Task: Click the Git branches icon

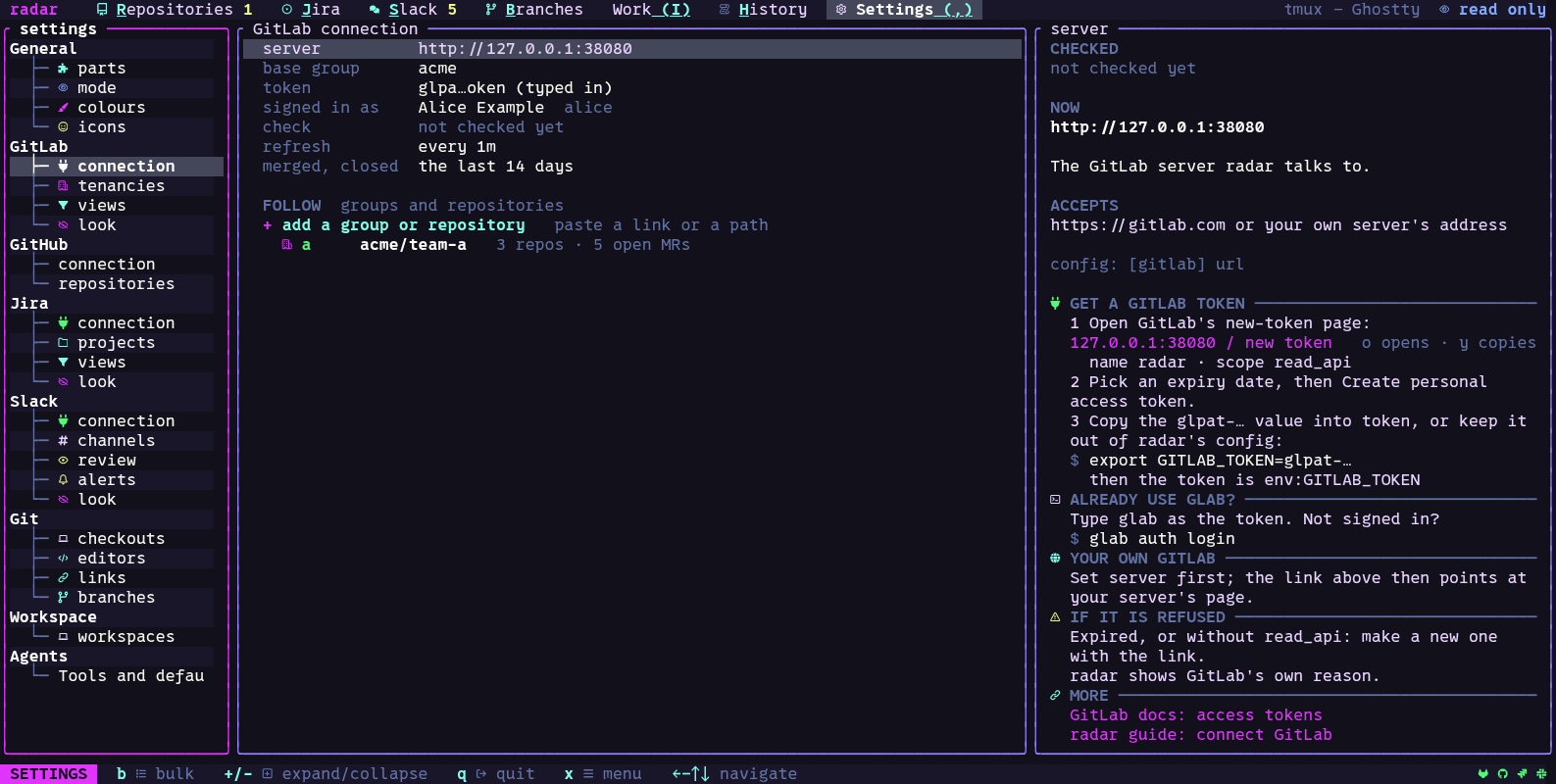Action: coord(63,598)
